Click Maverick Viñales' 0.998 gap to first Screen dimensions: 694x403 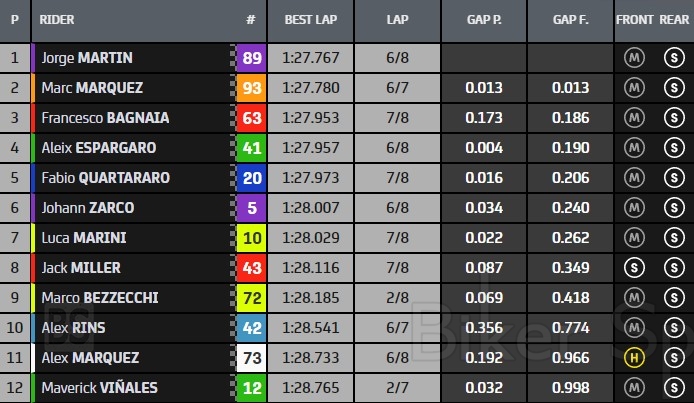[x=570, y=387]
